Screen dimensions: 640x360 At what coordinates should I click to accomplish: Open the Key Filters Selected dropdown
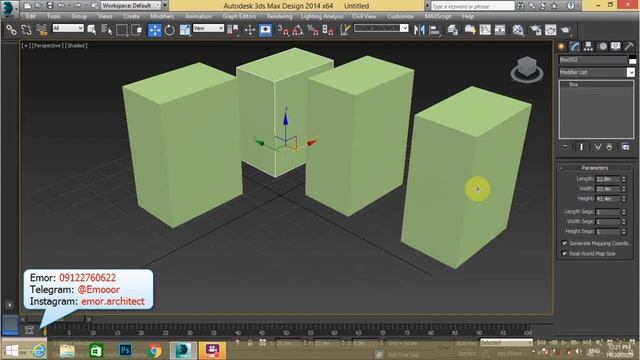pyautogui.click(x=507, y=342)
